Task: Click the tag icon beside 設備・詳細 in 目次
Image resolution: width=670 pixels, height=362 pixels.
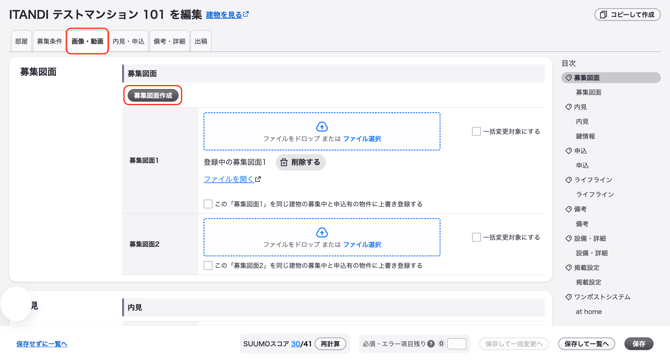Action: [568, 238]
